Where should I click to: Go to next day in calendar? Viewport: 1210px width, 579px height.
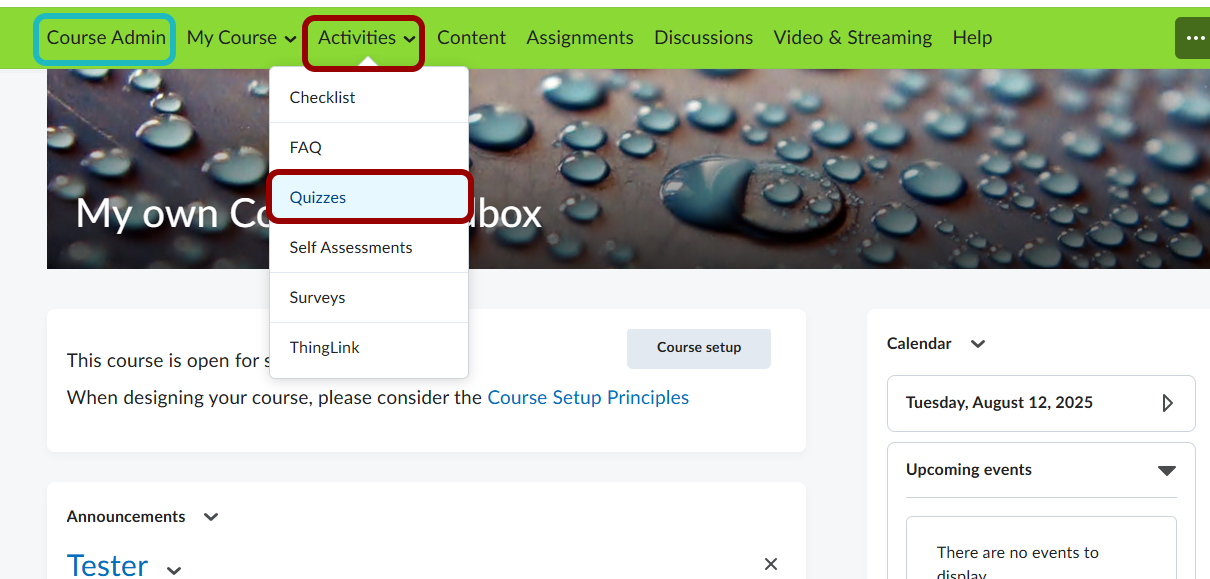pyautogui.click(x=1167, y=403)
